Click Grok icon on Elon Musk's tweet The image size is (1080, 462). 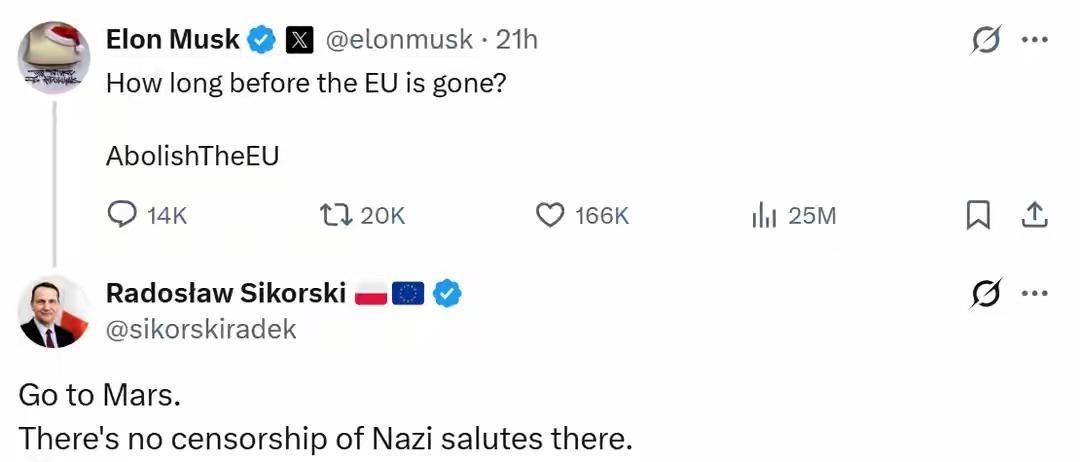[984, 40]
